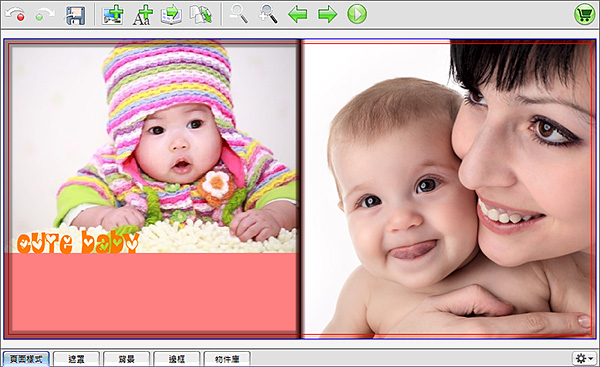Add a photo with the image plus icon
Screen dimensions: 600x367
pos(113,15)
